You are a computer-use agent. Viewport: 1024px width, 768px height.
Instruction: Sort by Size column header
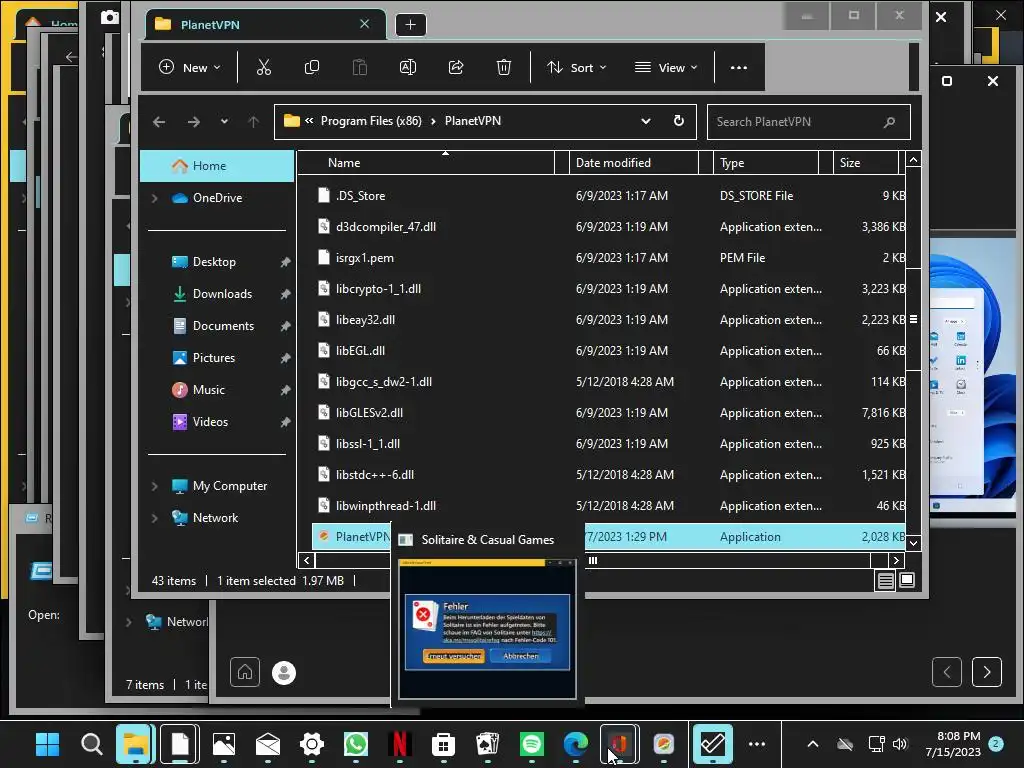click(866, 163)
